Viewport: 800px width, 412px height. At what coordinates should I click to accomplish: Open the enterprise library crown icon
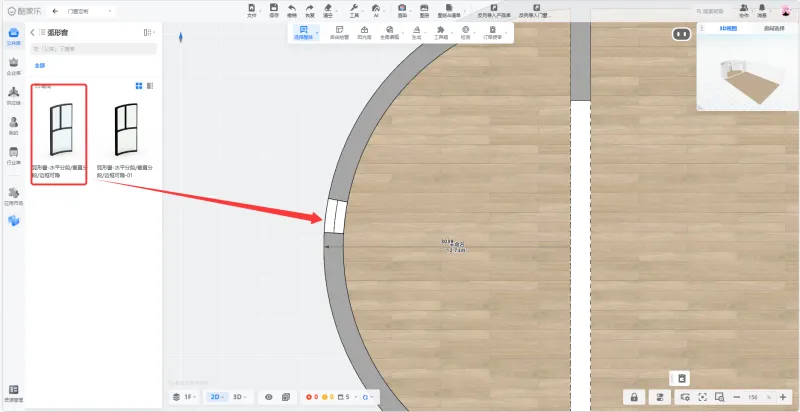coord(13,65)
